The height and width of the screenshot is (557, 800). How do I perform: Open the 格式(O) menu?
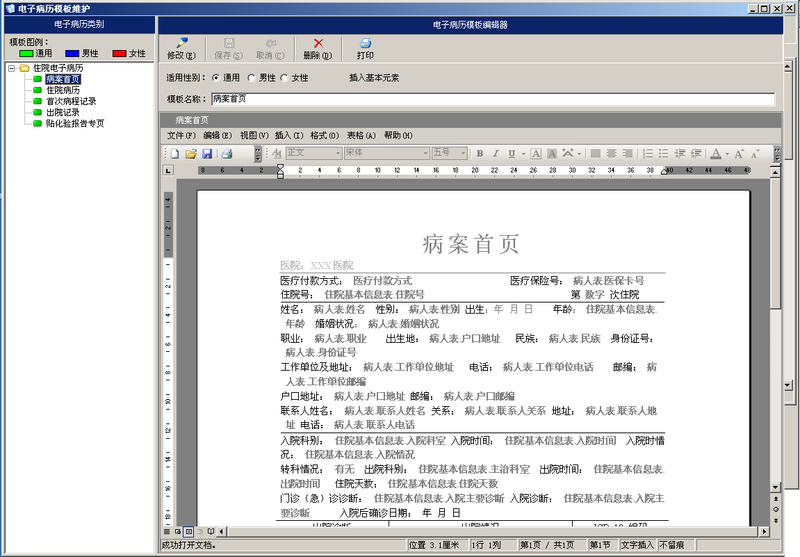coord(324,135)
